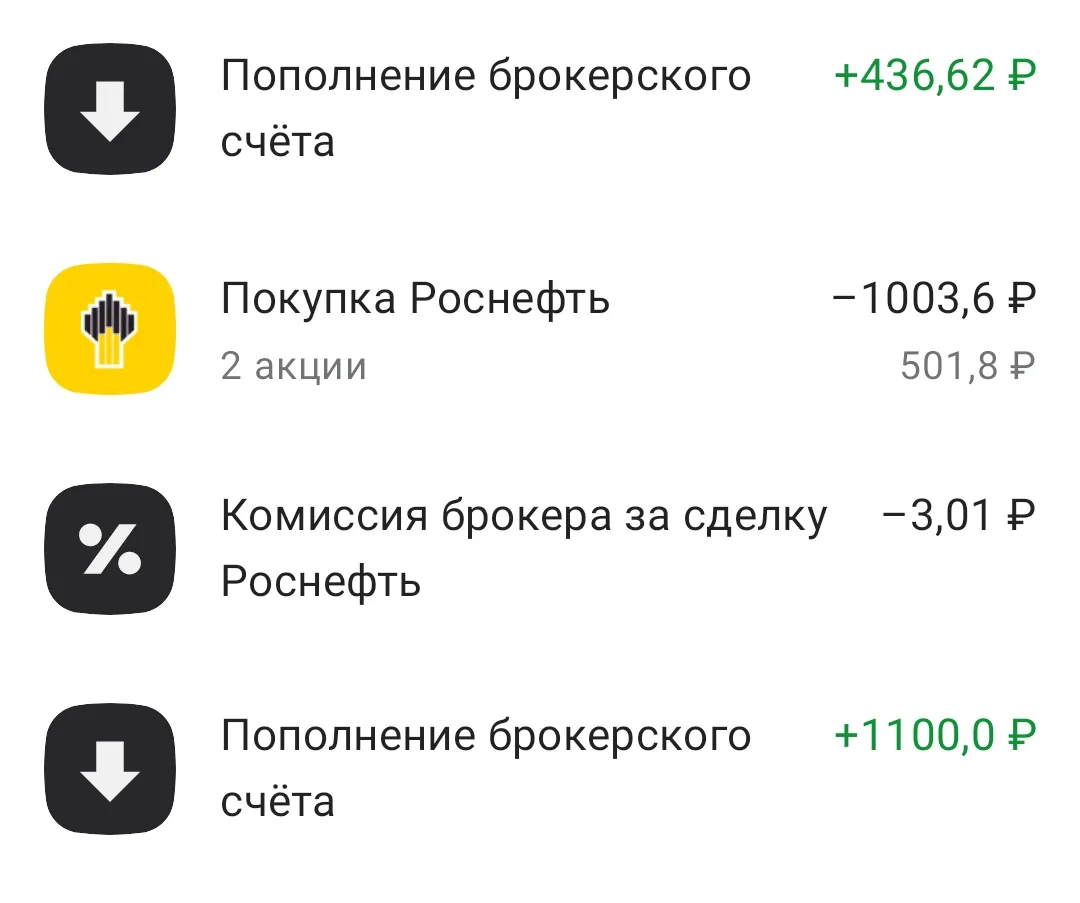
Task: Open the Покупка Роснефть transaction title
Action: click(x=415, y=299)
